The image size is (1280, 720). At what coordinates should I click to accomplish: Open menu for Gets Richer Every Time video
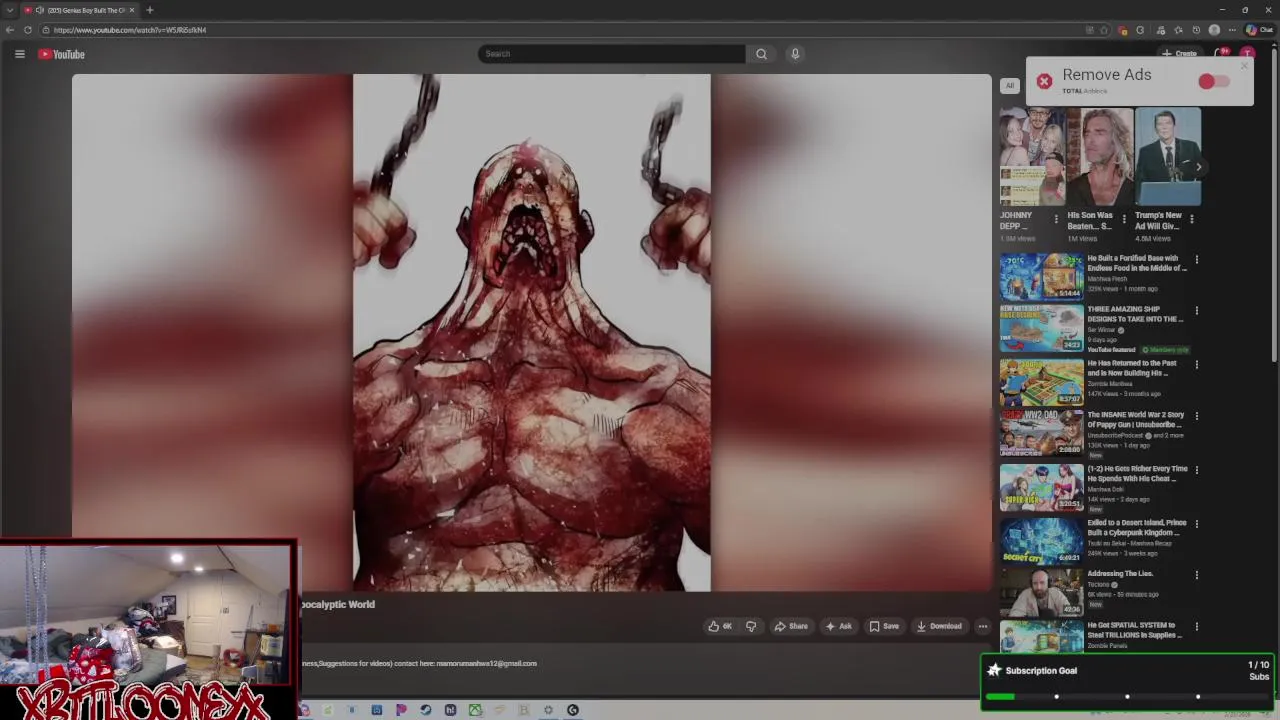(x=1196, y=470)
